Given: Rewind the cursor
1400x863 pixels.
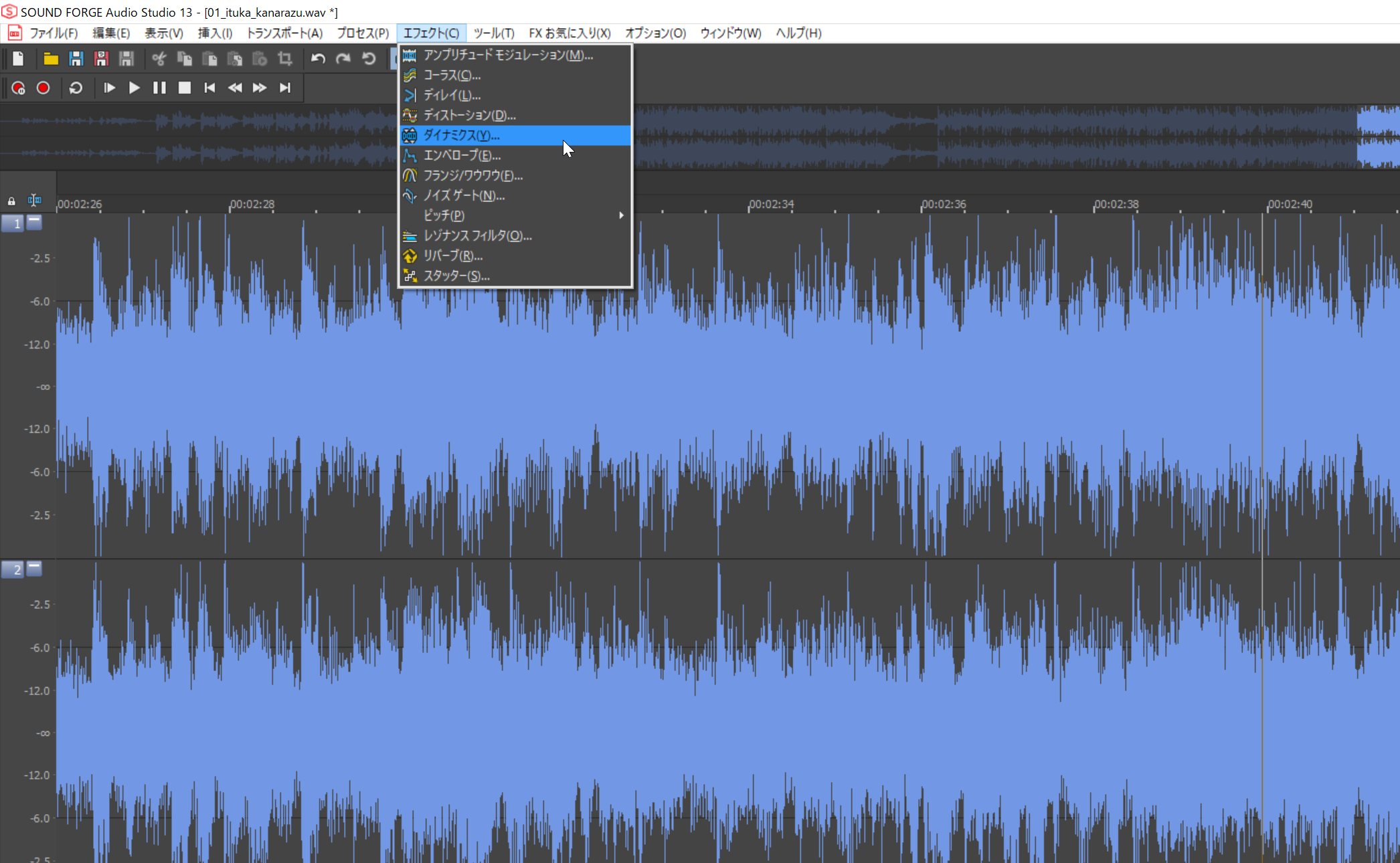Looking at the screenshot, I should click(x=235, y=88).
